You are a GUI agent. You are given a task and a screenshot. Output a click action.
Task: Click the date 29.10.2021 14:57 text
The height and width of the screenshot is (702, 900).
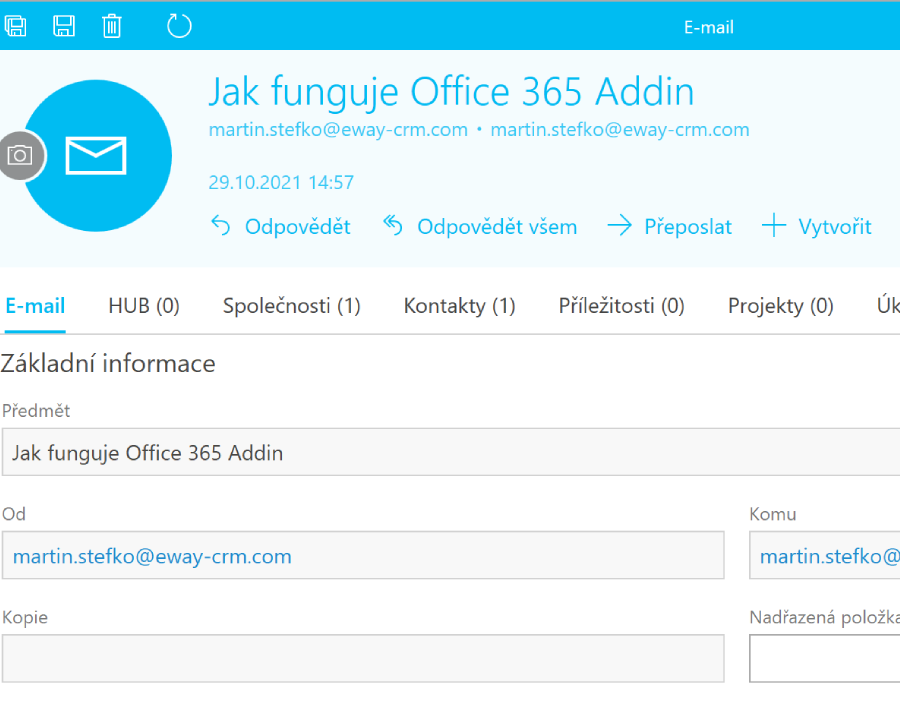tap(281, 183)
